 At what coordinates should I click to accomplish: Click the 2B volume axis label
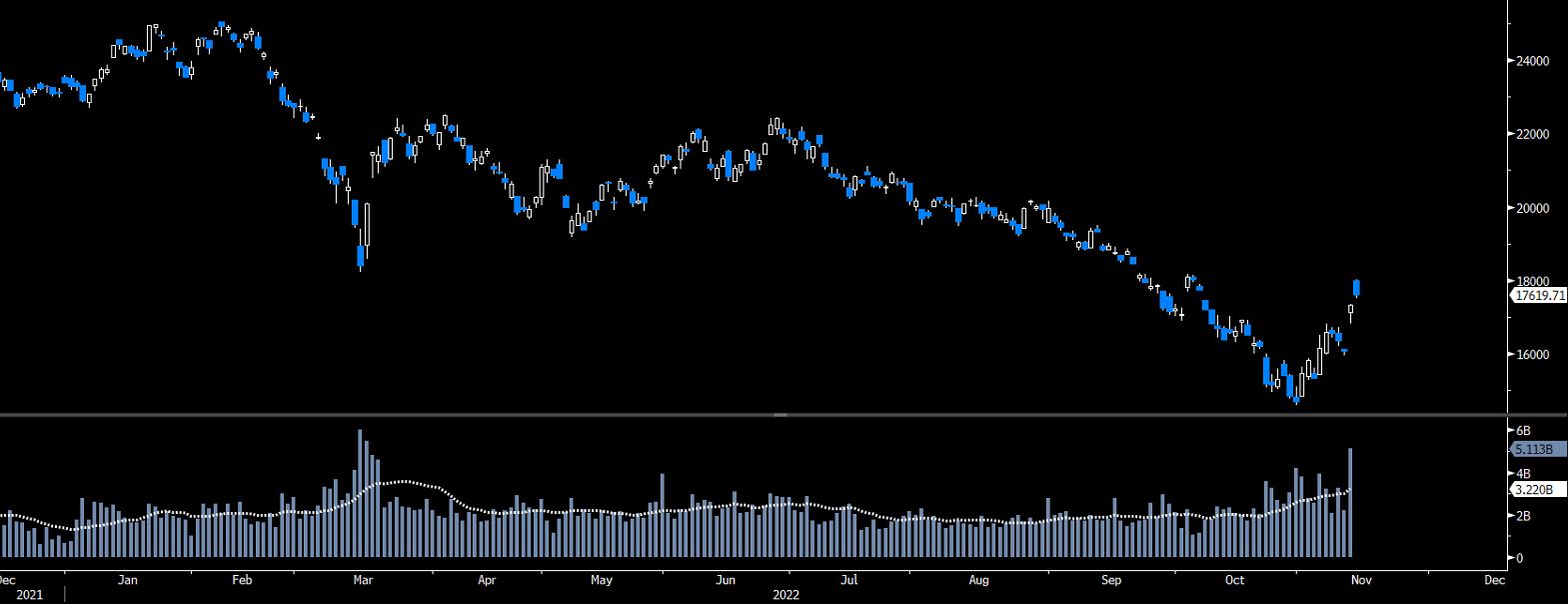[1523, 516]
